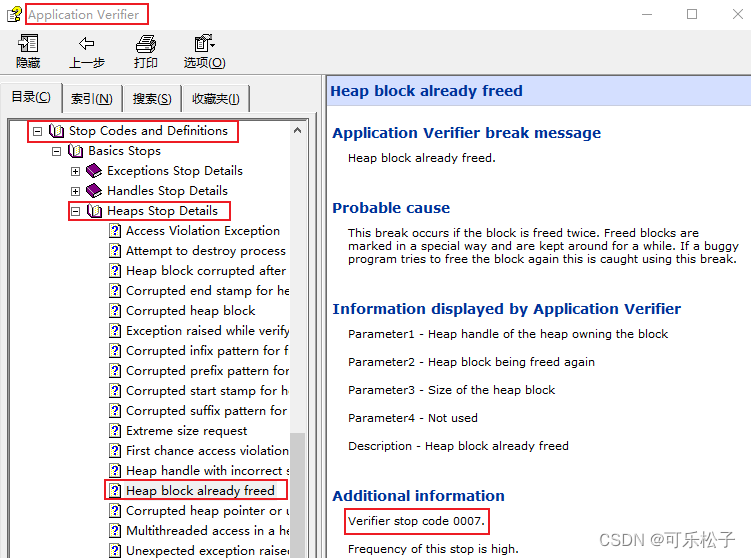This screenshot has width=751, height=558.
Task: Open Corrupted heap pointer topic
Action: (x=207, y=511)
